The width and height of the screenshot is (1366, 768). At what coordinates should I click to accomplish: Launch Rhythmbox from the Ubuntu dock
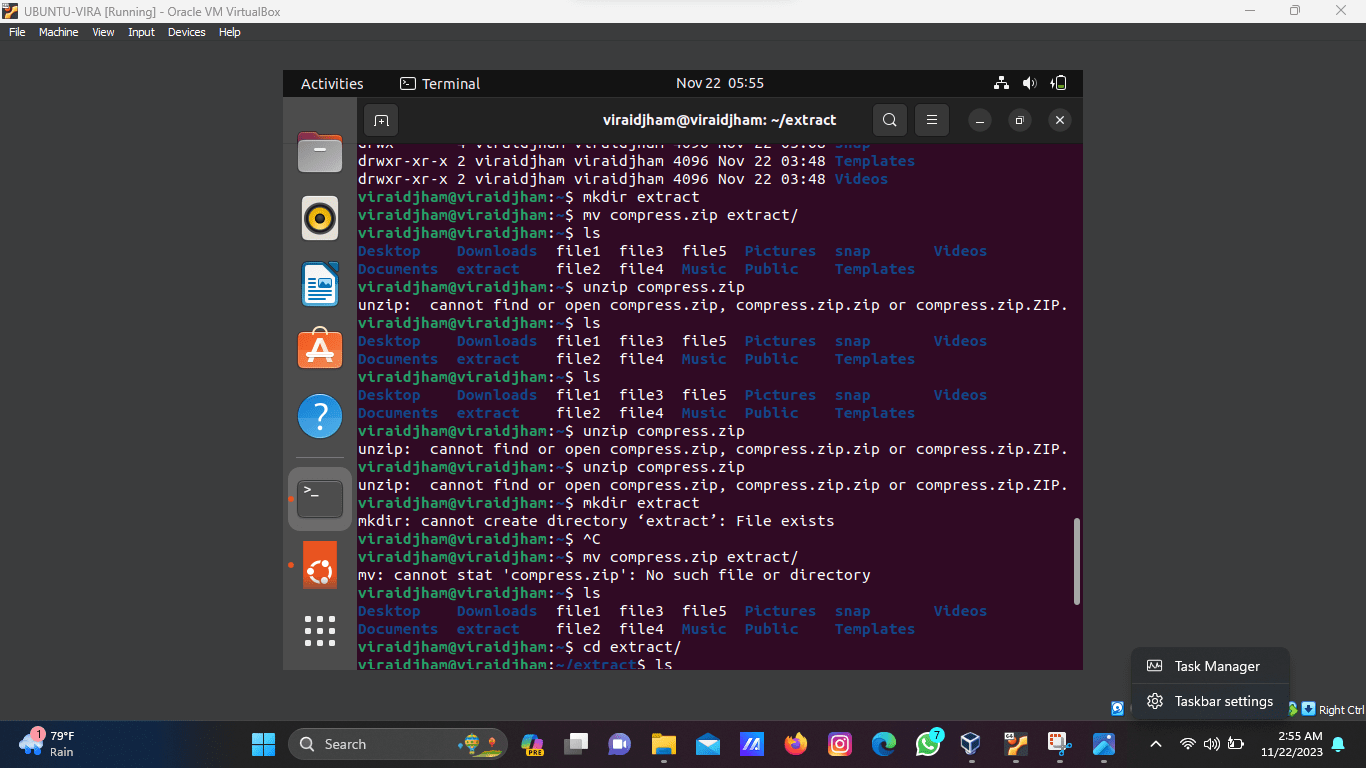pos(320,218)
